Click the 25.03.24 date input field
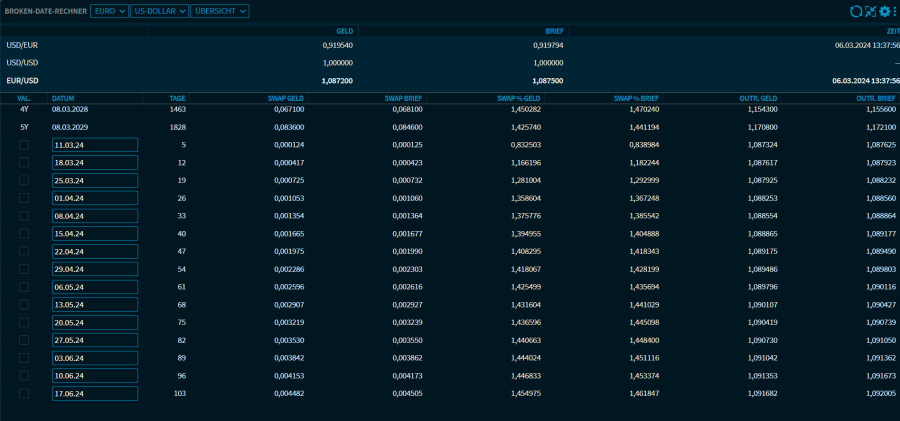900x421 pixels. [94, 180]
